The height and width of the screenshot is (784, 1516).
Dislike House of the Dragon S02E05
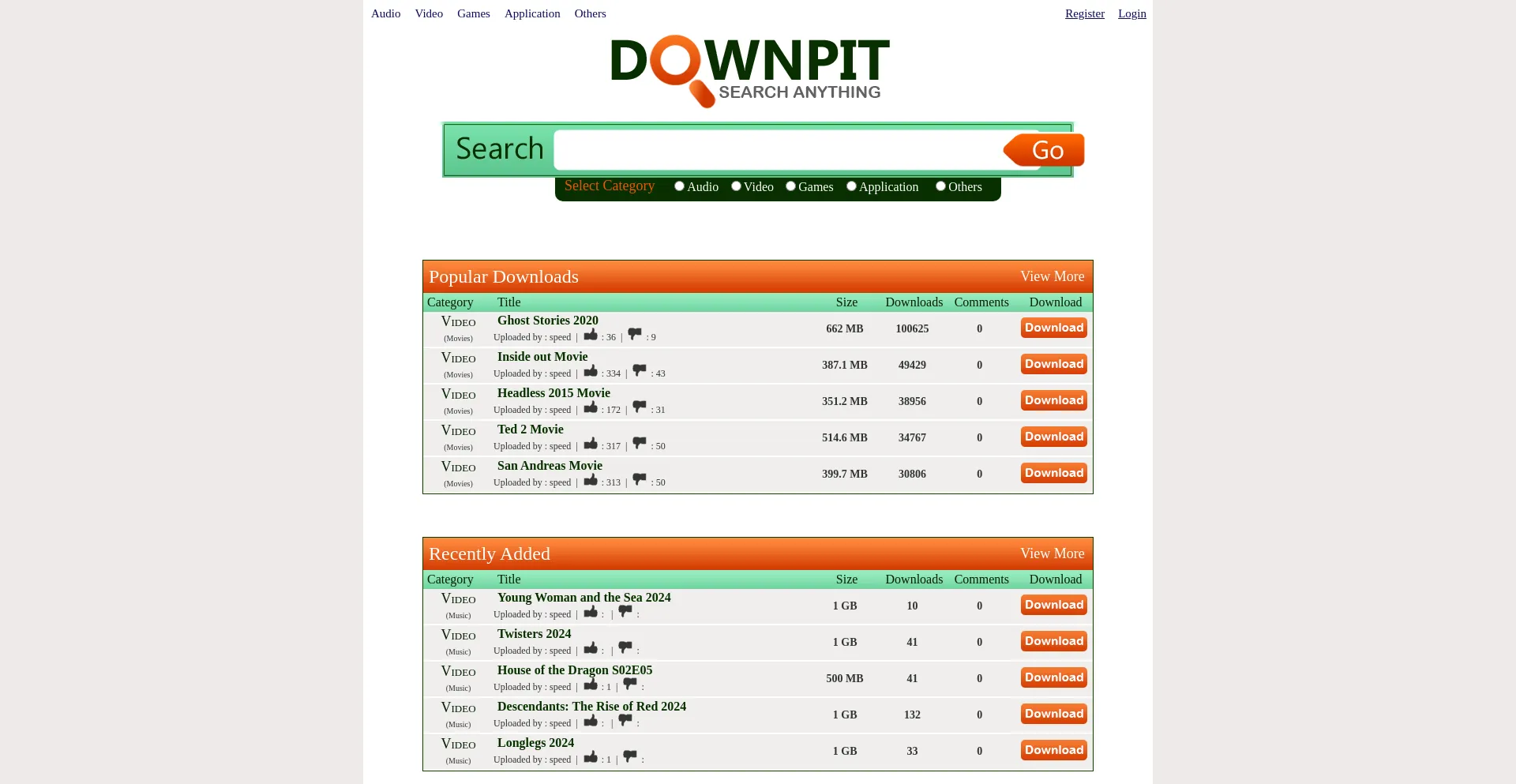pos(630,685)
